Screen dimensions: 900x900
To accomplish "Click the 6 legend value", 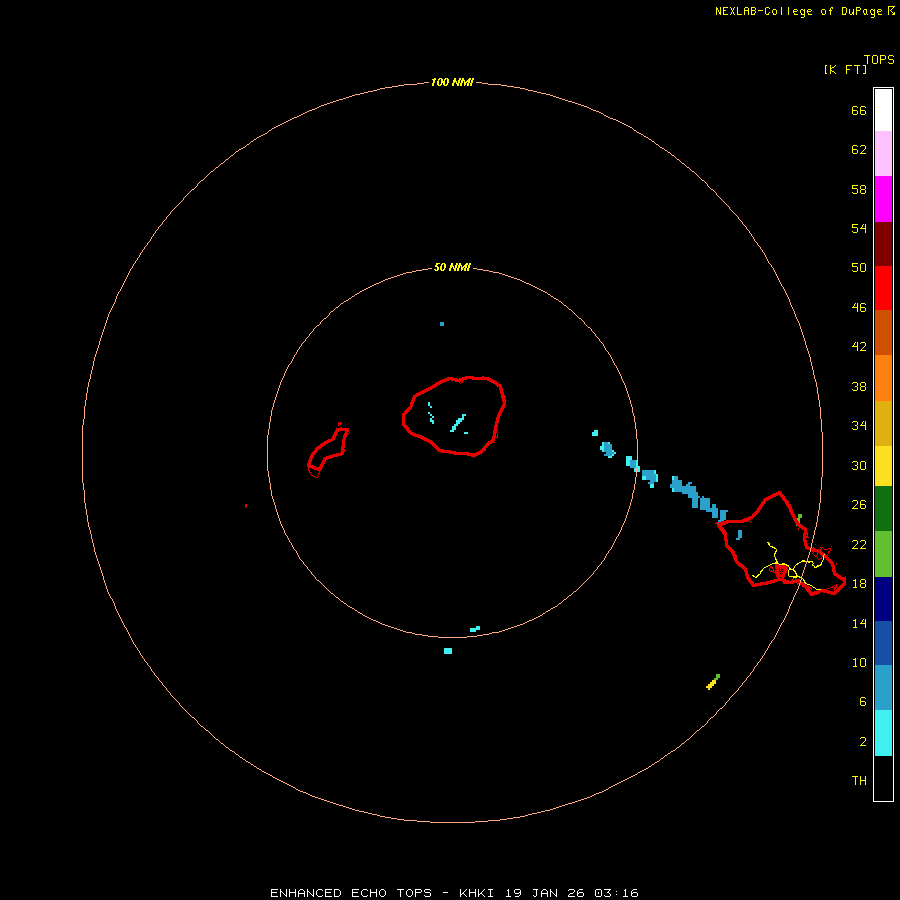I will coord(863,702).
